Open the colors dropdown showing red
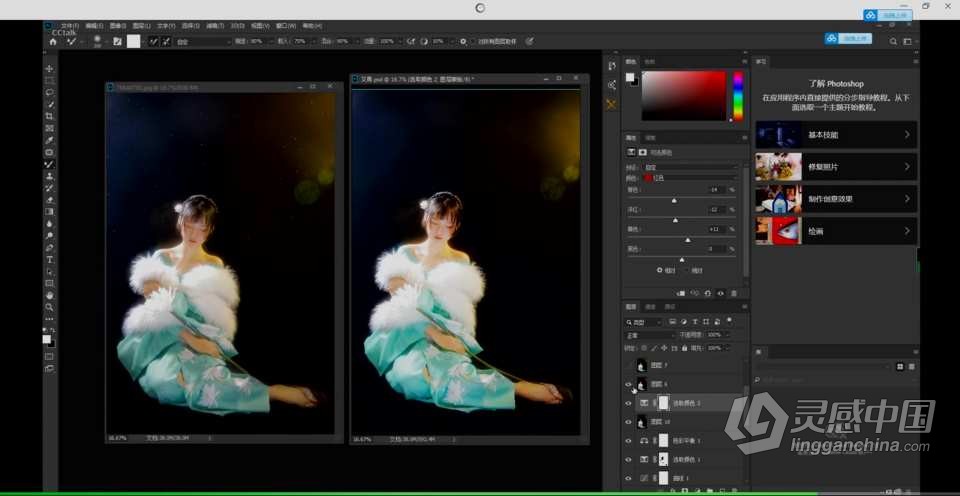 pos(691,178)
